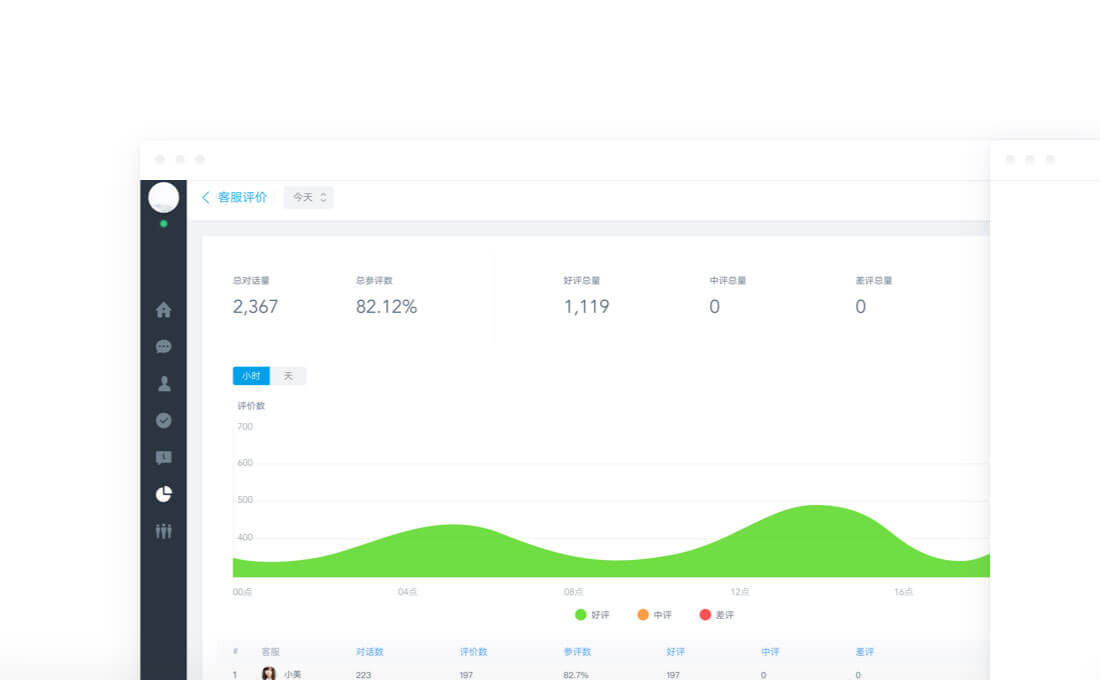Screen dimensions: 1100x680
Task: Toggle the 差评 red legend series
Action: (717, 615)
